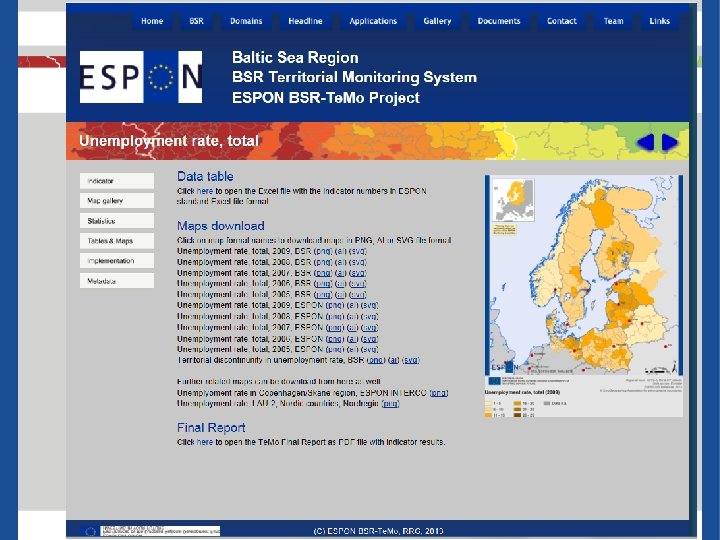This screenshot has height=540, width=720.
Task: Click the 'Maps download' heading
Action: click(221, 226)
